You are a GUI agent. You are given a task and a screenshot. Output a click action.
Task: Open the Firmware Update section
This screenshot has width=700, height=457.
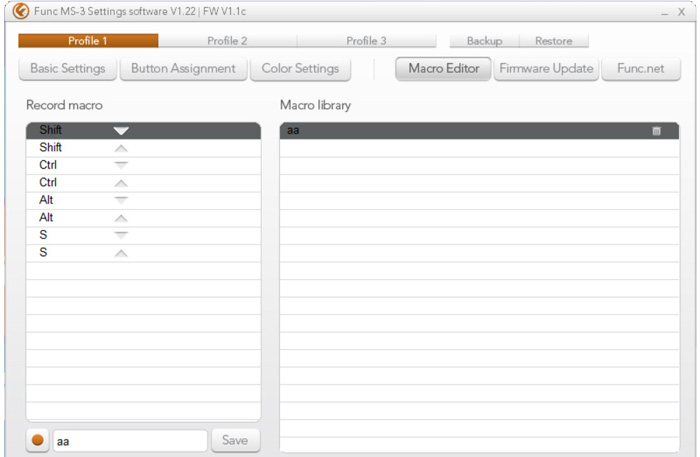(x=546, y=69)
